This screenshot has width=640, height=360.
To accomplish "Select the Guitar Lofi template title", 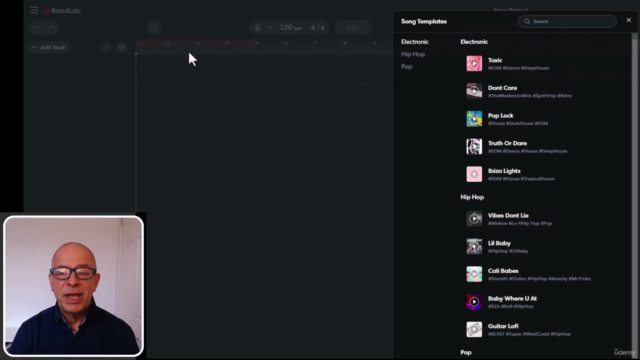I will click(x=503, y=326).
